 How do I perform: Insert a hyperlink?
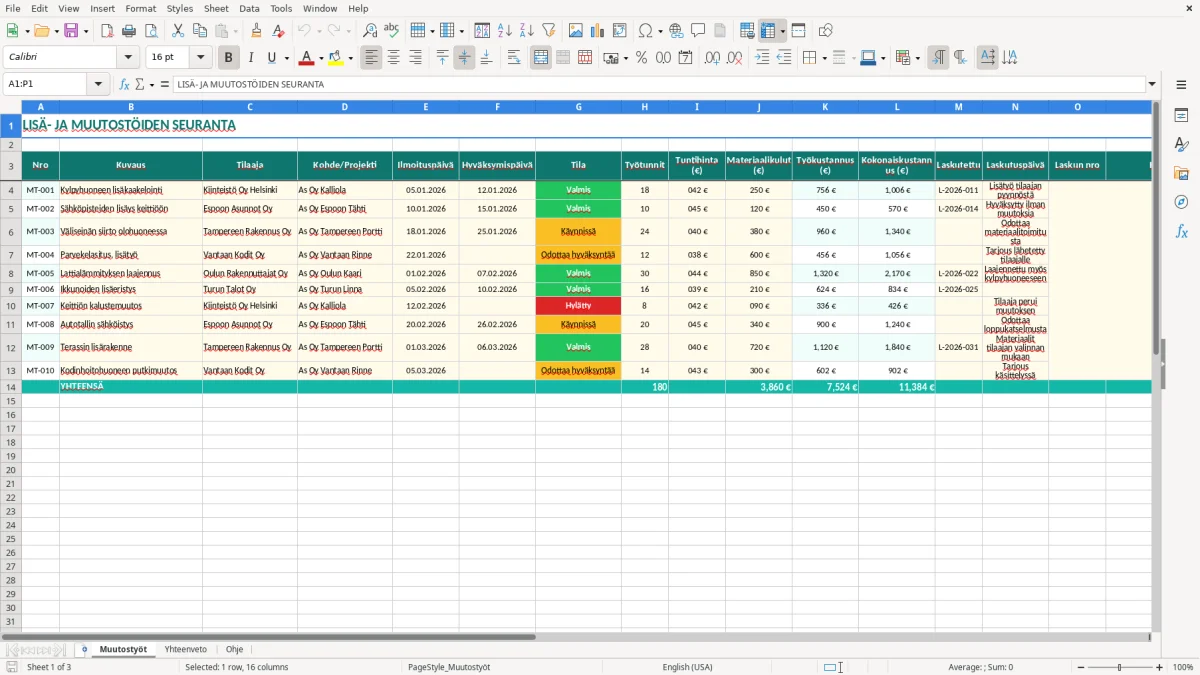[676, 31]
